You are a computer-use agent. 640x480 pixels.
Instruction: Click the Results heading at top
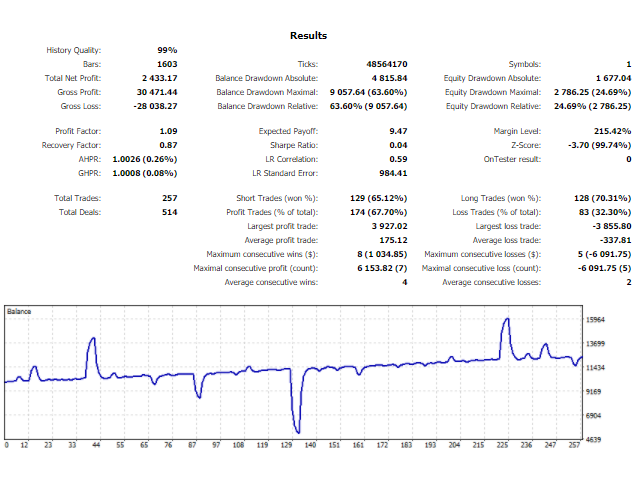(308, 35)
